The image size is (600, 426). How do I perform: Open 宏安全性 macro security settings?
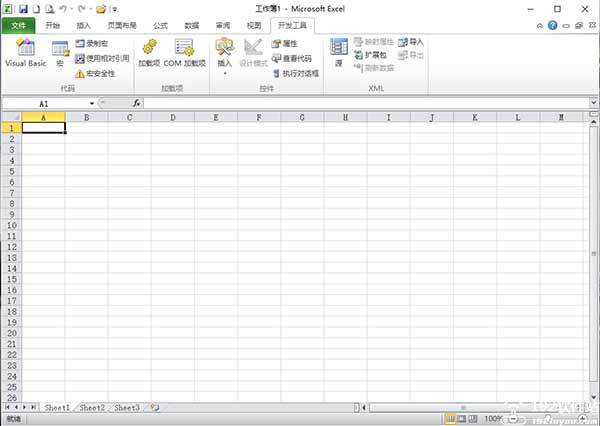(96, 73)
